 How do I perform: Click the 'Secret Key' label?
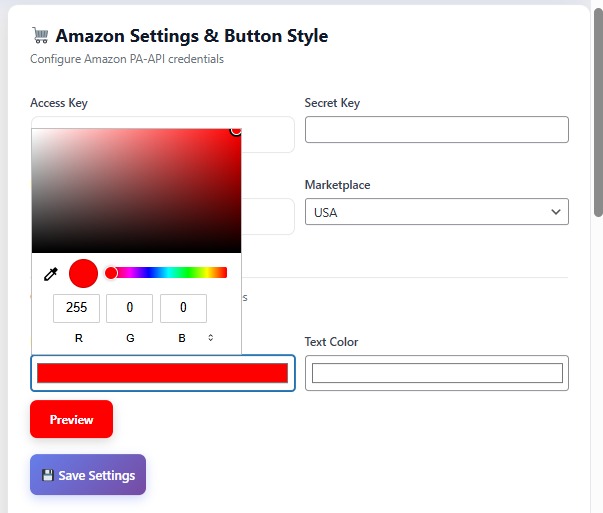(x=332, y=103)
